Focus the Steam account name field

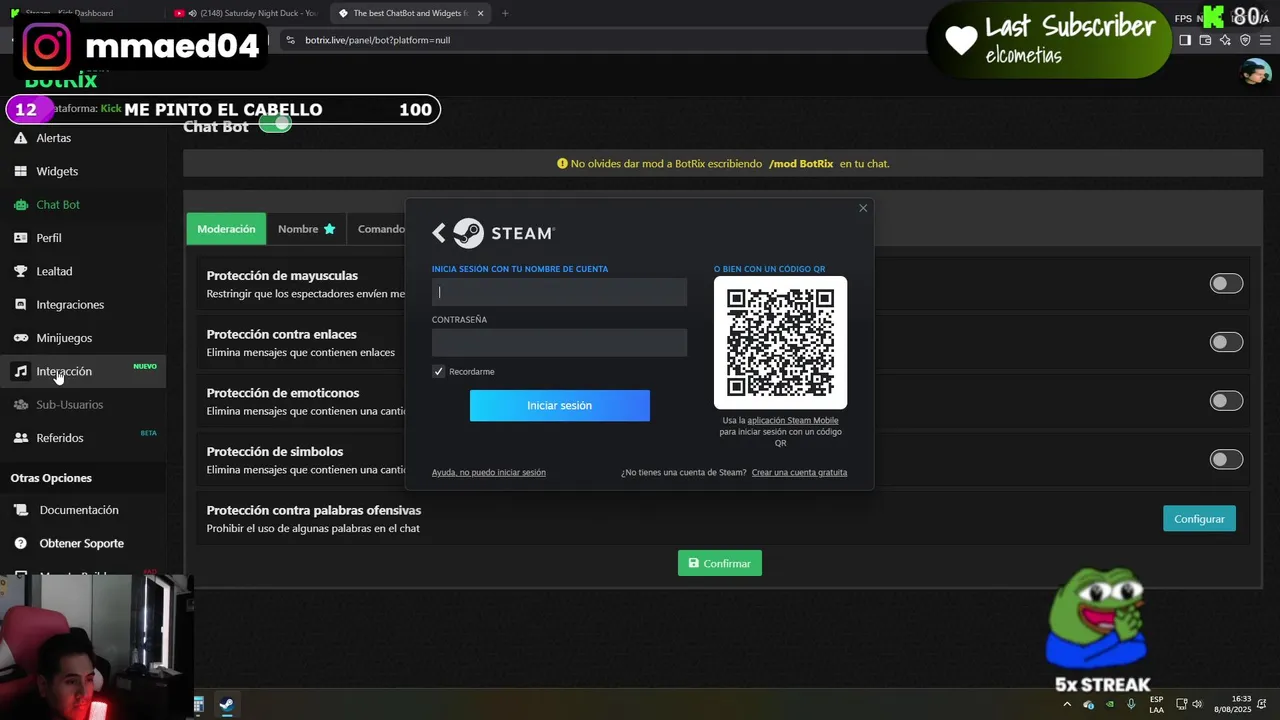click(x=560, y=292)
